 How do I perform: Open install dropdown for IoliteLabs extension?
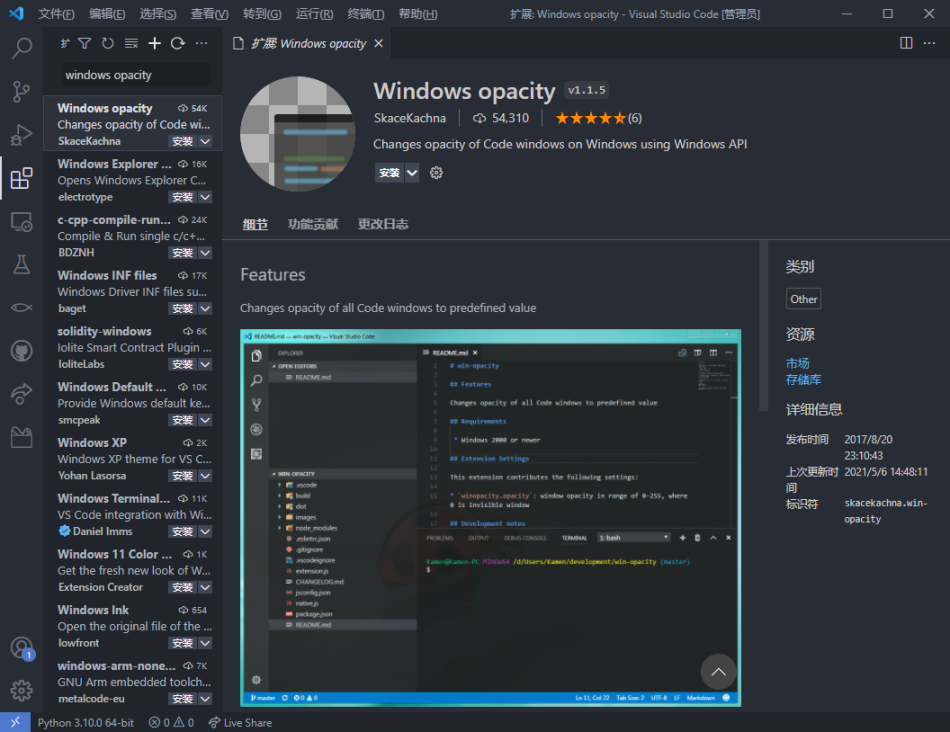pyautogui.click(x=206, y=365)
